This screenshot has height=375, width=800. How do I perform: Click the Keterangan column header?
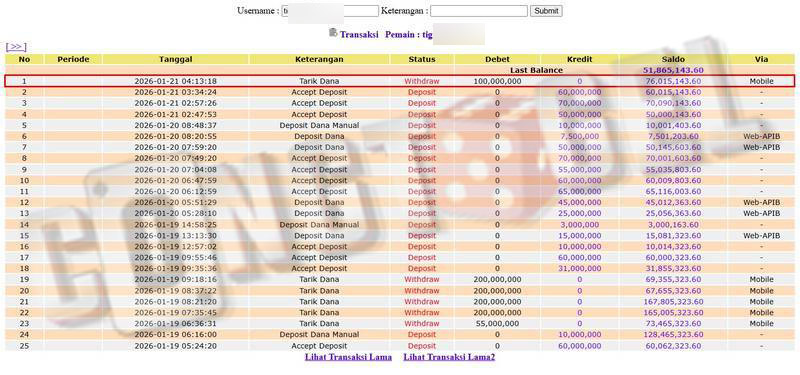(319, 59)
